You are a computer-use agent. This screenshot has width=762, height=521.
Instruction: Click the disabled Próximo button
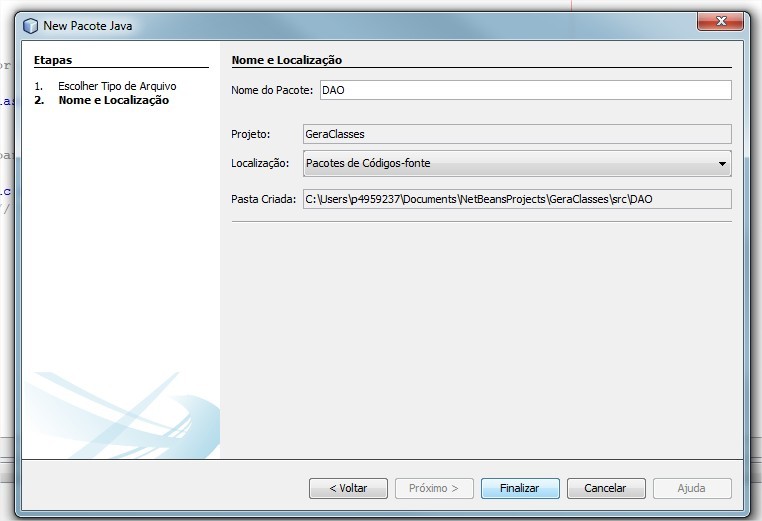[x=434, y=488]
